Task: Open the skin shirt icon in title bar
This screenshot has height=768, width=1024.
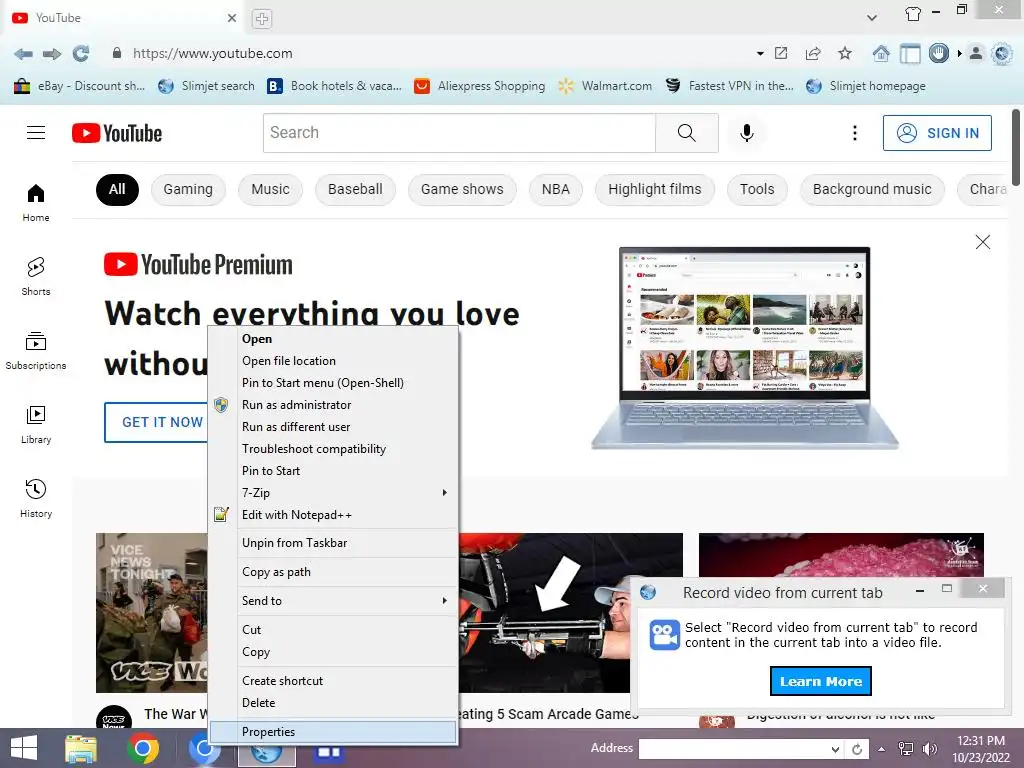Action: click(913, 14)
